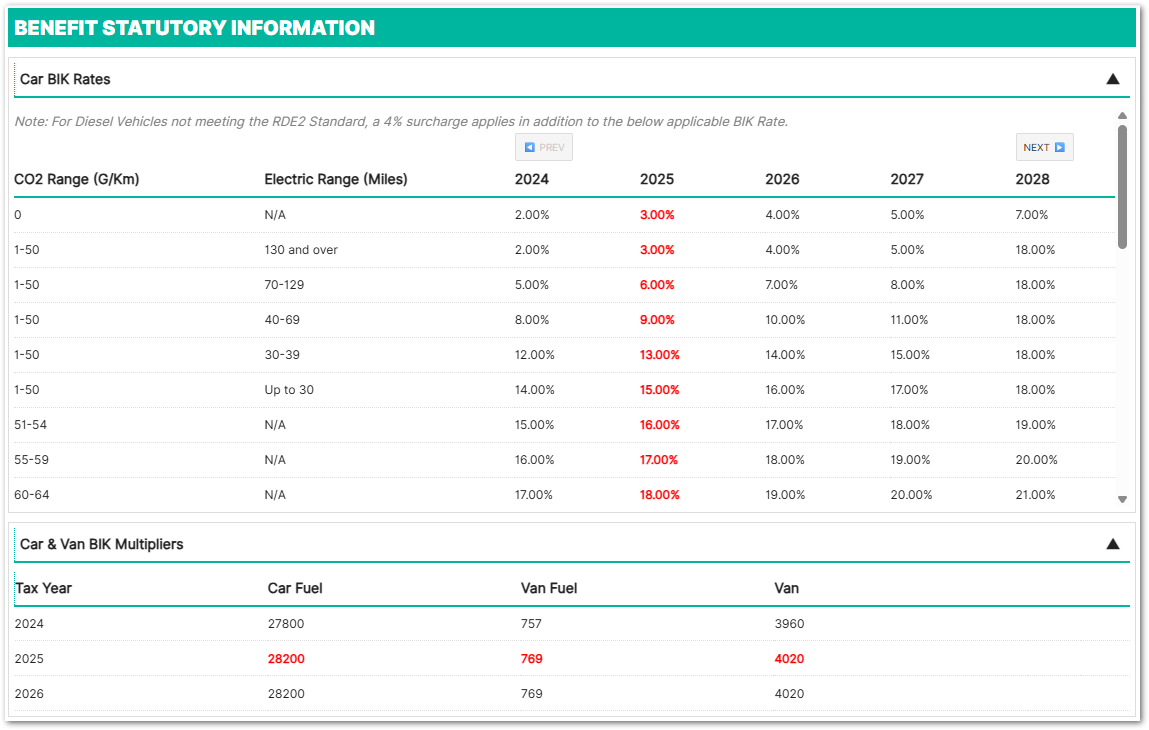Image resolution: width=1149 pixels, height=730 pixels.
Task: Select the CO2 Range (G/Km) column header
Action: coord(76,179)
